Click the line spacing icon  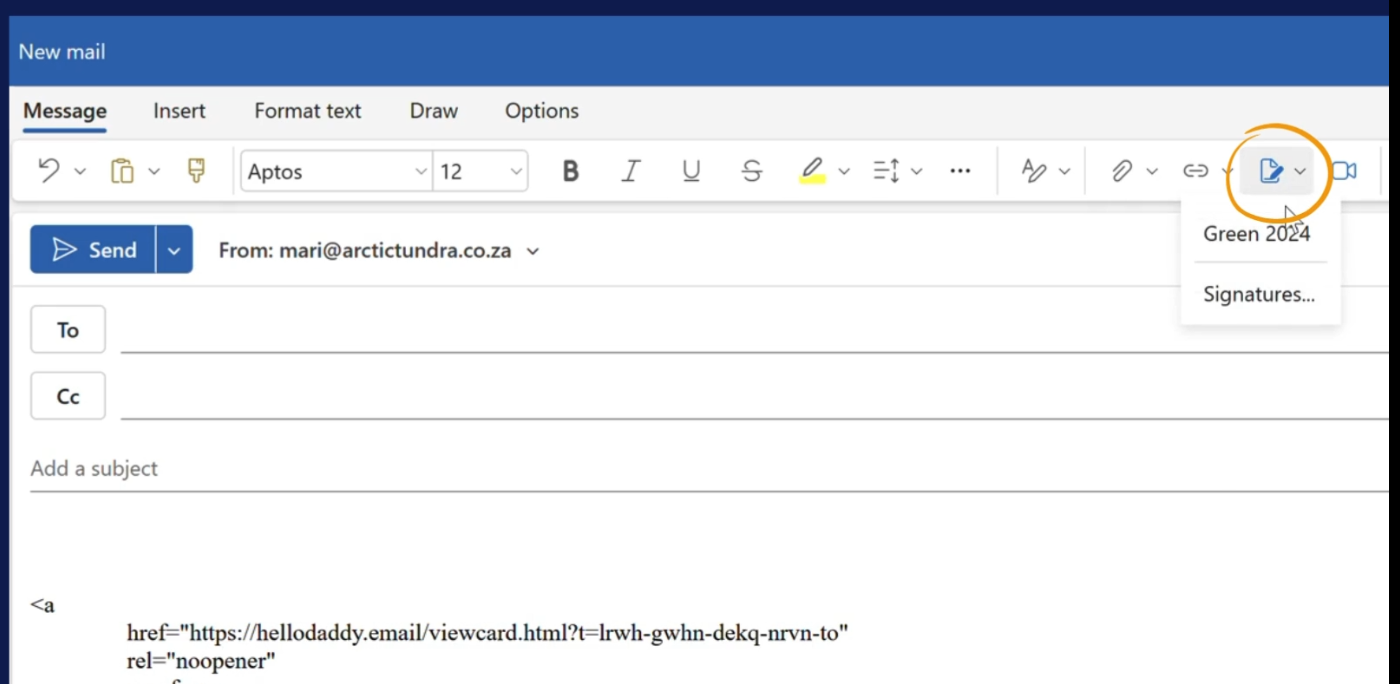(x=886, y=171)
